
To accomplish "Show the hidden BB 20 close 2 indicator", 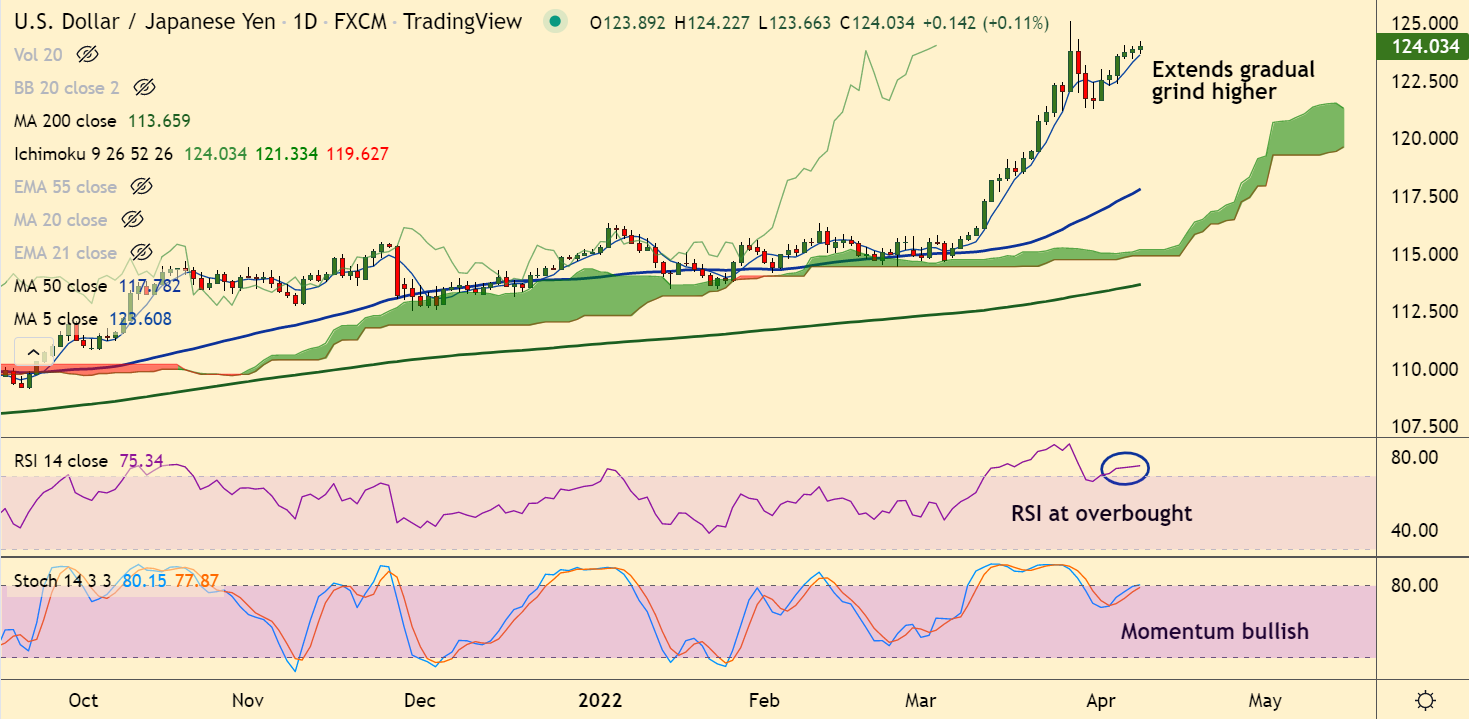I will pos(144,88).
